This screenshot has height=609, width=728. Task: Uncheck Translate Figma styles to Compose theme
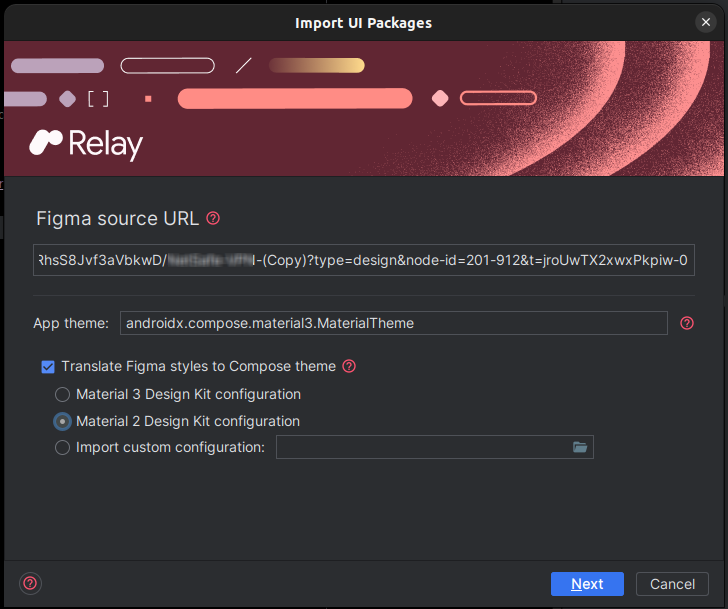pyautogui.click(x=48, y=367)
